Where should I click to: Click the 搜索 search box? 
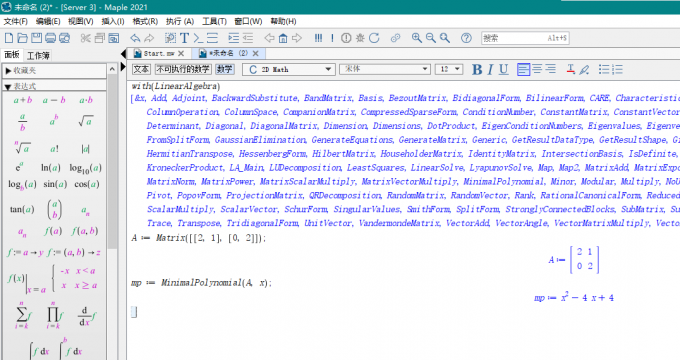(x=525, y=38)
